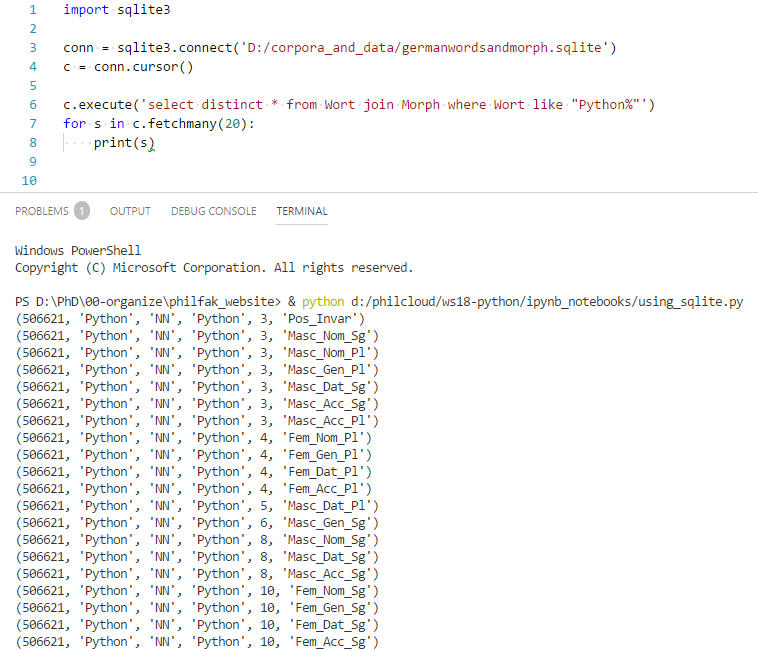The height and width of the screenshot is (651, 758).
Task: Click line number 6 in gutter
Action: (33, 104)
